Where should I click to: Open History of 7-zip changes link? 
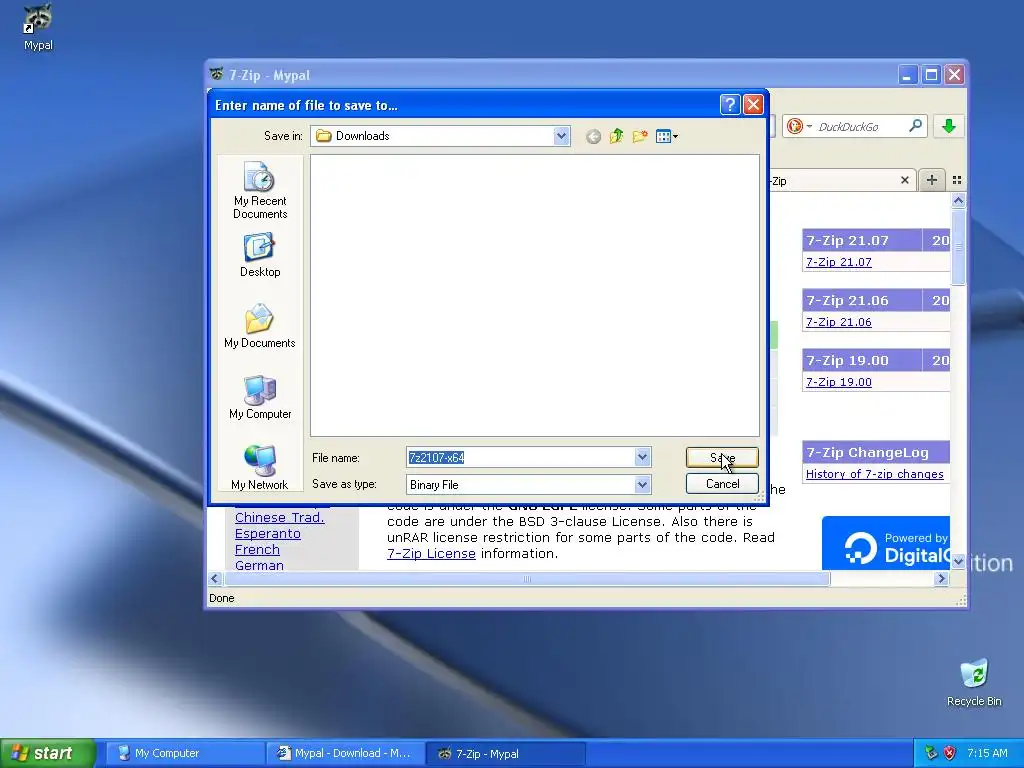tap(874, 474)
